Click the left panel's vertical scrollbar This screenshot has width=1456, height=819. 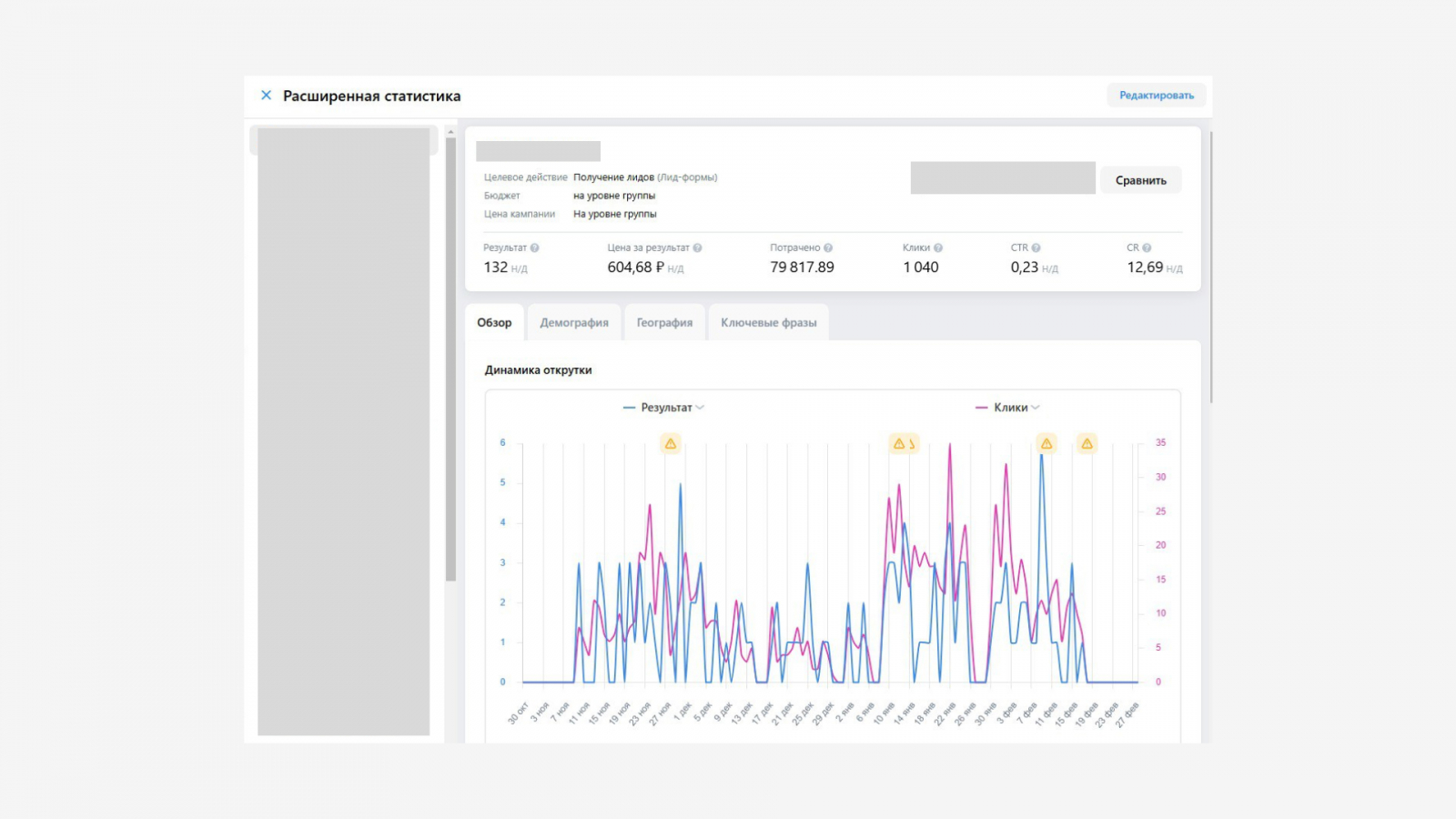click(450, 359)
